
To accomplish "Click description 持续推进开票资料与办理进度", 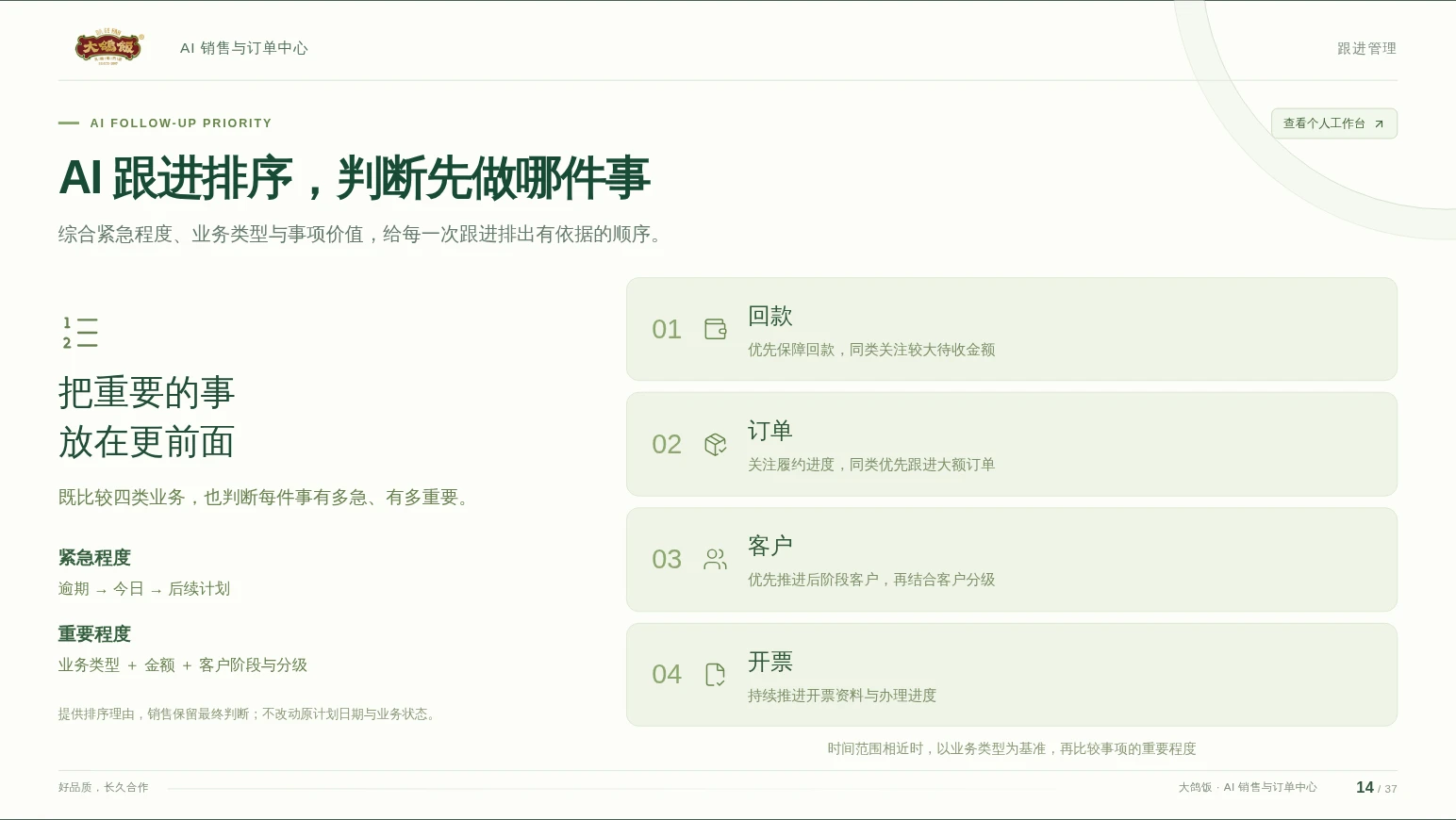I will click(842, 696).
